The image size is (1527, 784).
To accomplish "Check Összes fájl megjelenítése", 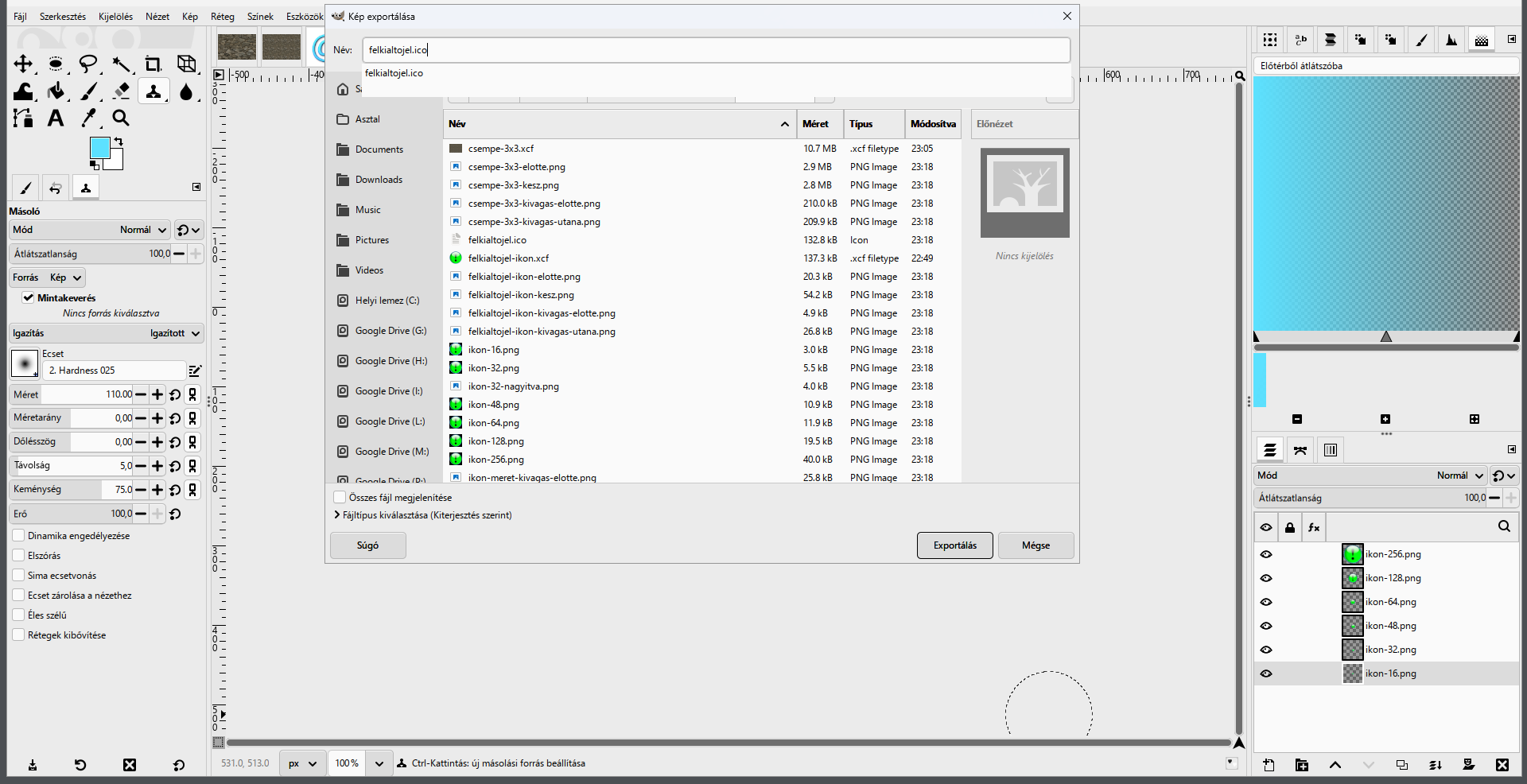I will [340, 498].
